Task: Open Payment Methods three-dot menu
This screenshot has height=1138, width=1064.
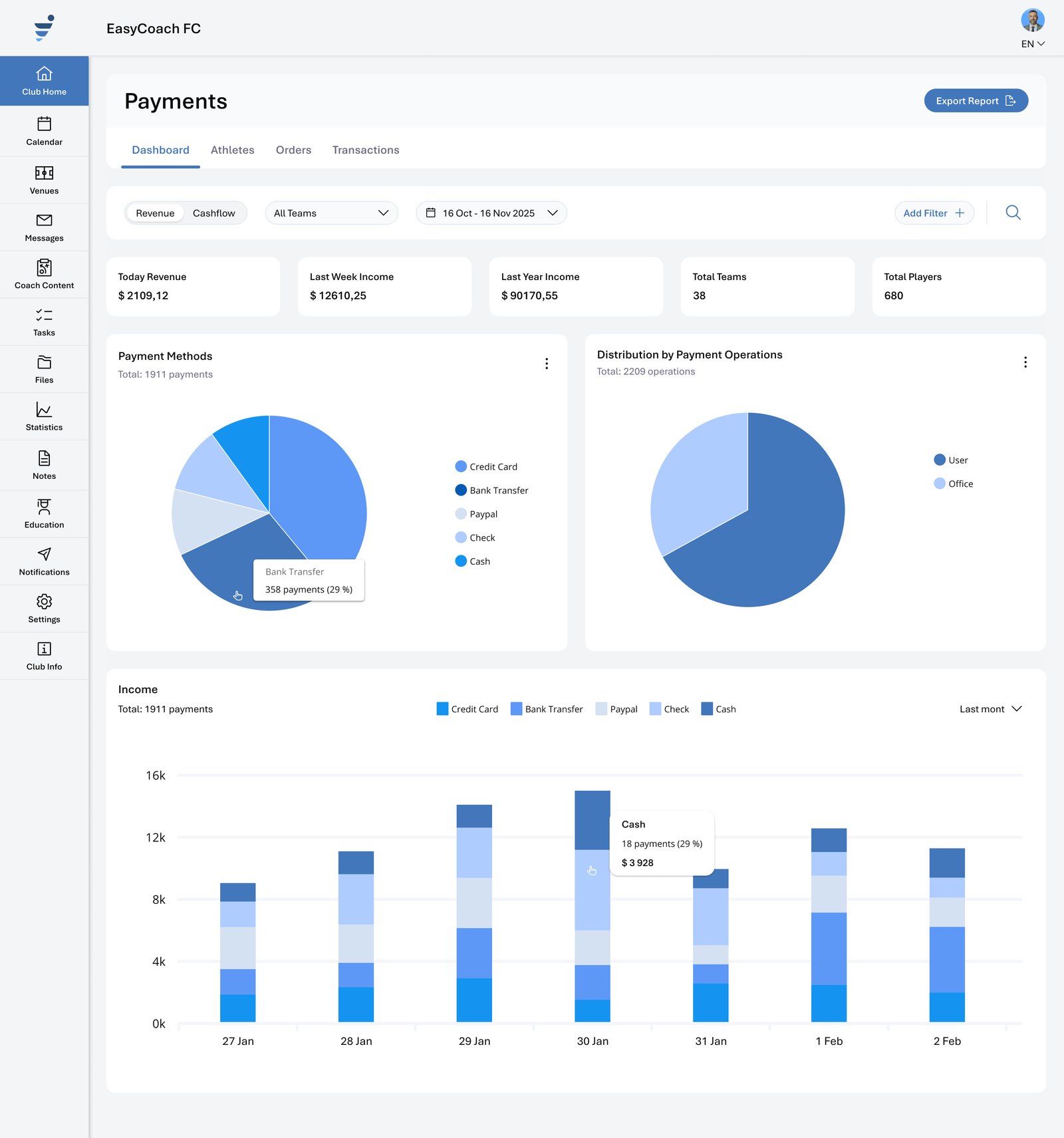Action: tap(547, 364)
